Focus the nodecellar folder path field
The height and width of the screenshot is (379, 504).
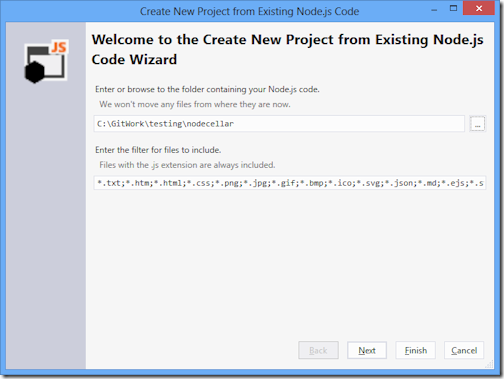click(x=279, y=124)
